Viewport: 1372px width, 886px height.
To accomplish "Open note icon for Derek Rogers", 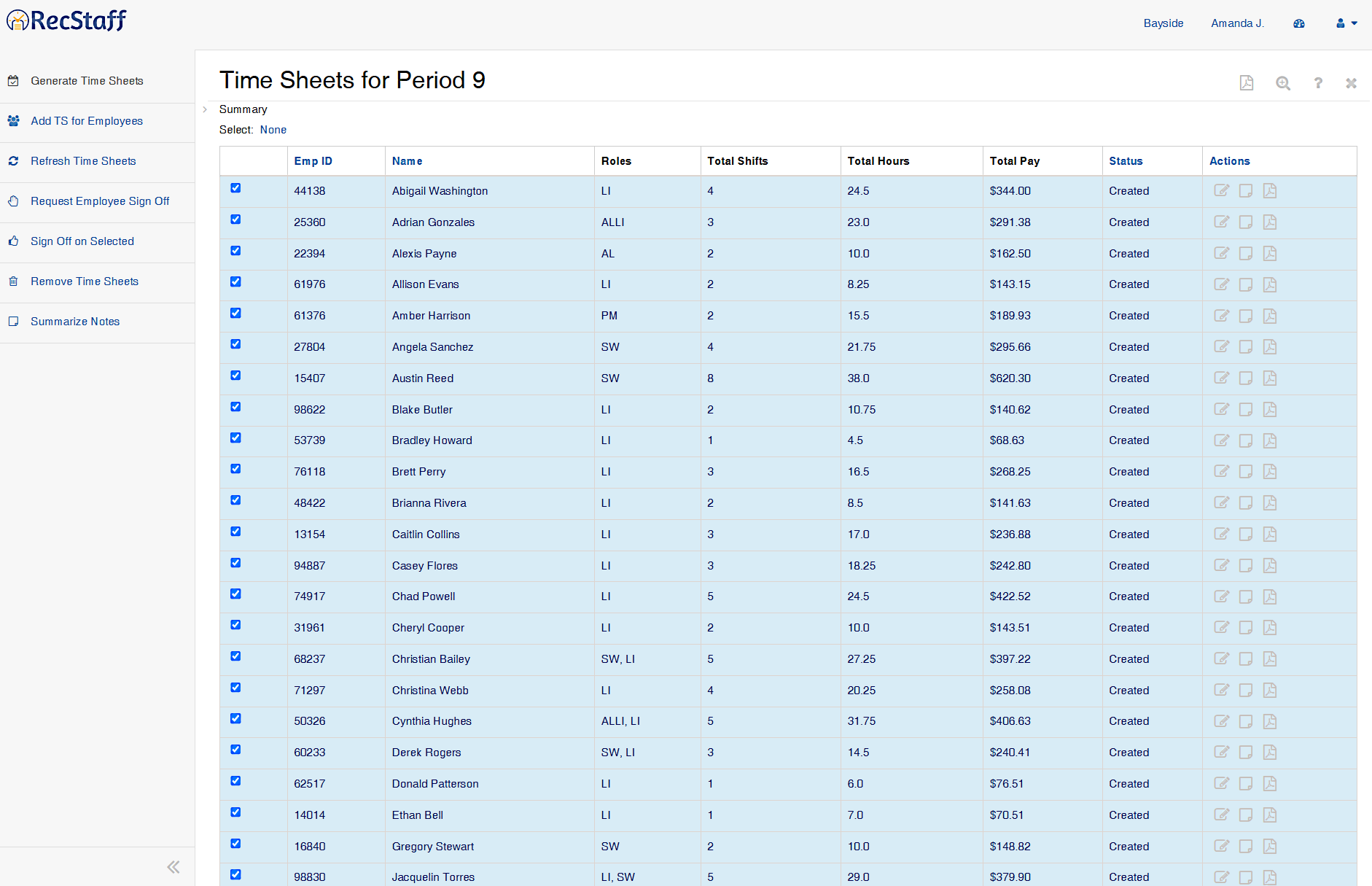I will pos(1246,752).
